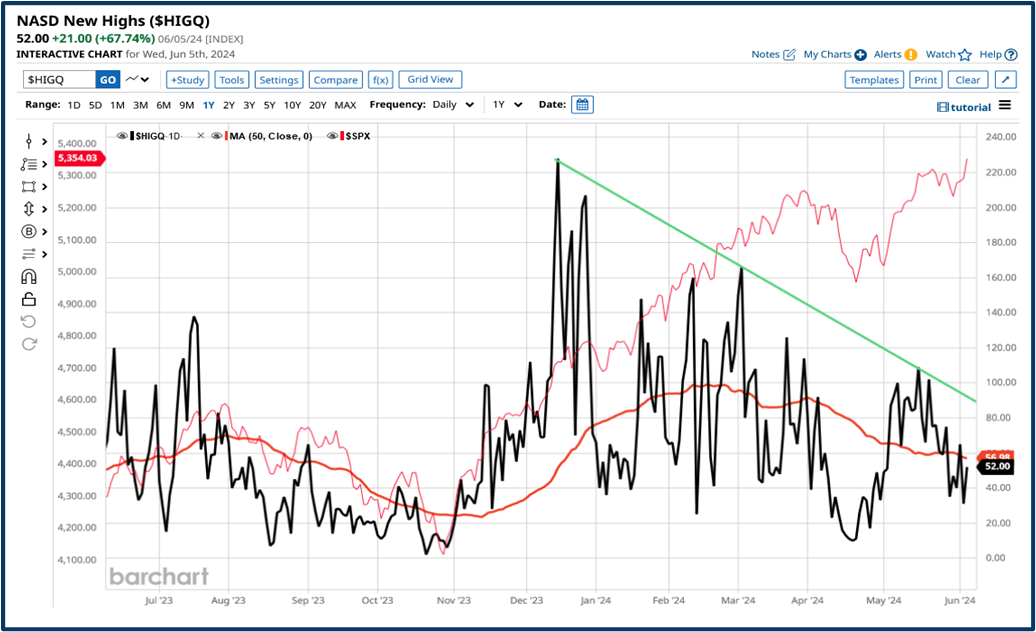Click the Templates button
The image size is (1036, 632).
pyautogui.click(x=874, y=79)
